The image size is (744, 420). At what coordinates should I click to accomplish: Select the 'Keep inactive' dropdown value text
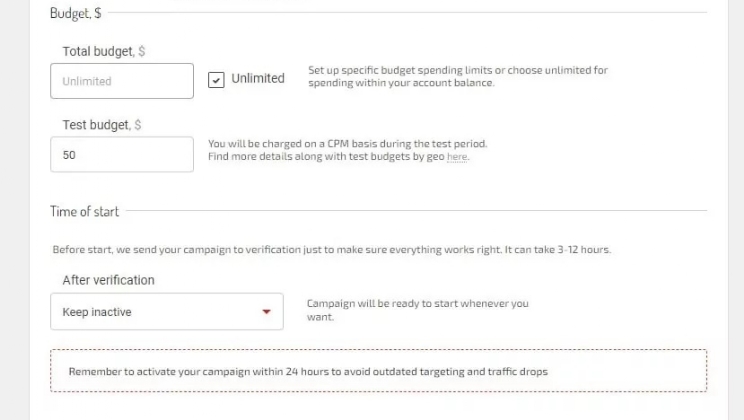[x=97, y=312]
